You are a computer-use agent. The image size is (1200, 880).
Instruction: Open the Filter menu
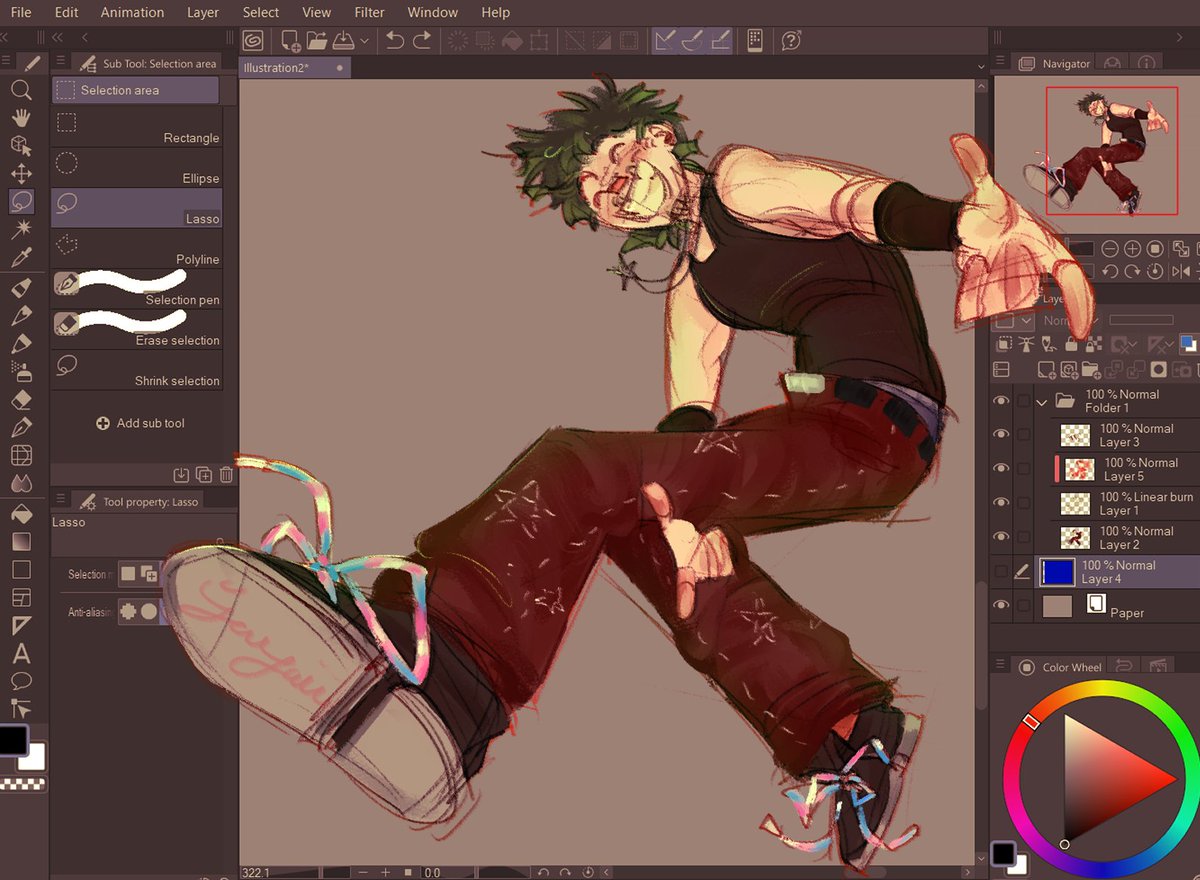tap(369, 12)
